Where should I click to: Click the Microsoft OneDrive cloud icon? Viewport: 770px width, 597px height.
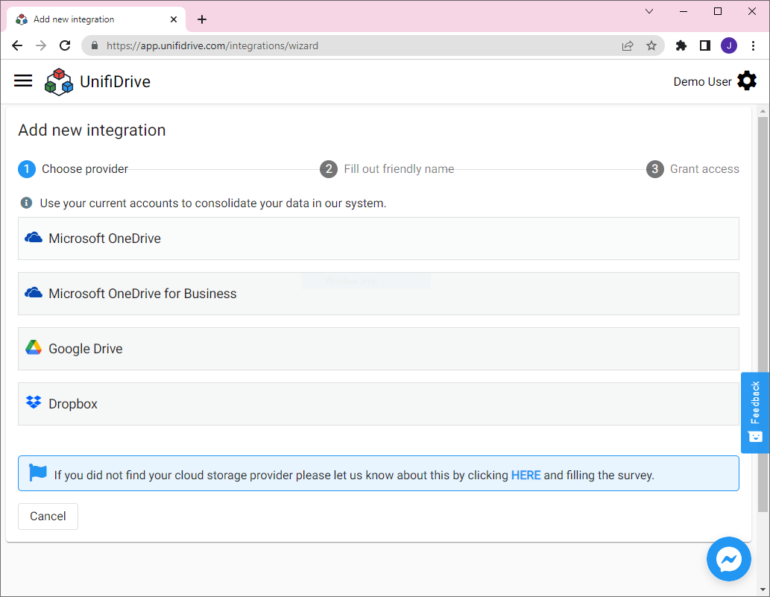tap(33, 238)
